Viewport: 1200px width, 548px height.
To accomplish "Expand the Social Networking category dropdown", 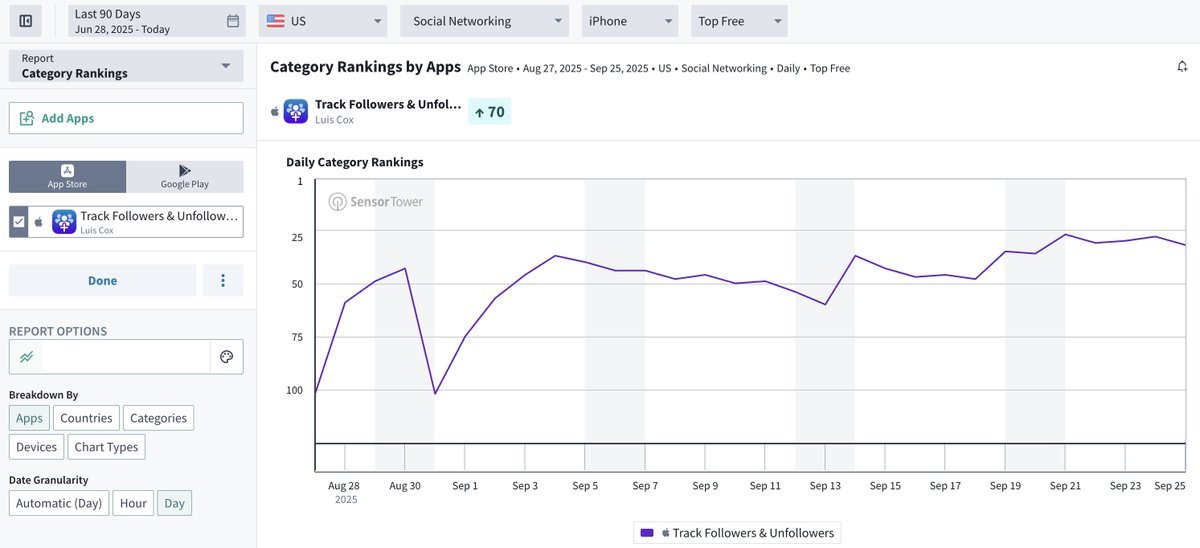I will point(484,21).
